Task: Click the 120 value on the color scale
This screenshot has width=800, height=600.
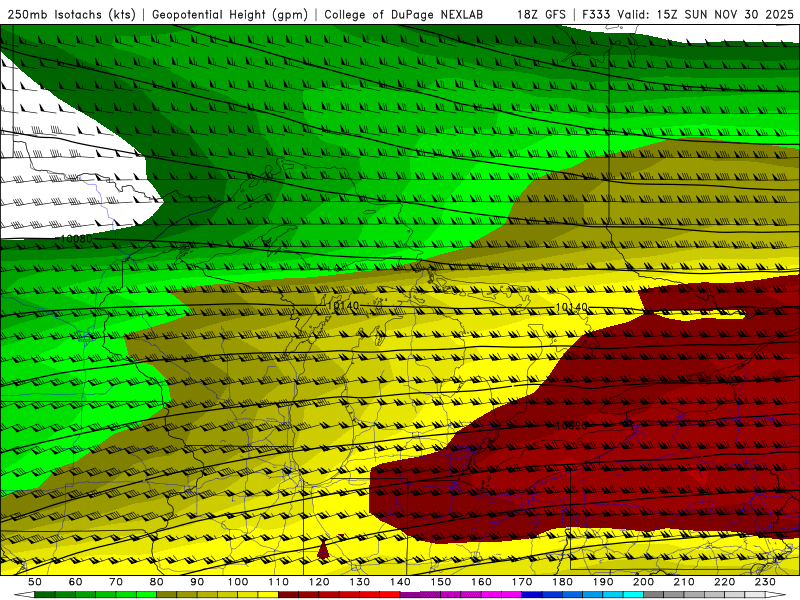Action: coord(319,582)
